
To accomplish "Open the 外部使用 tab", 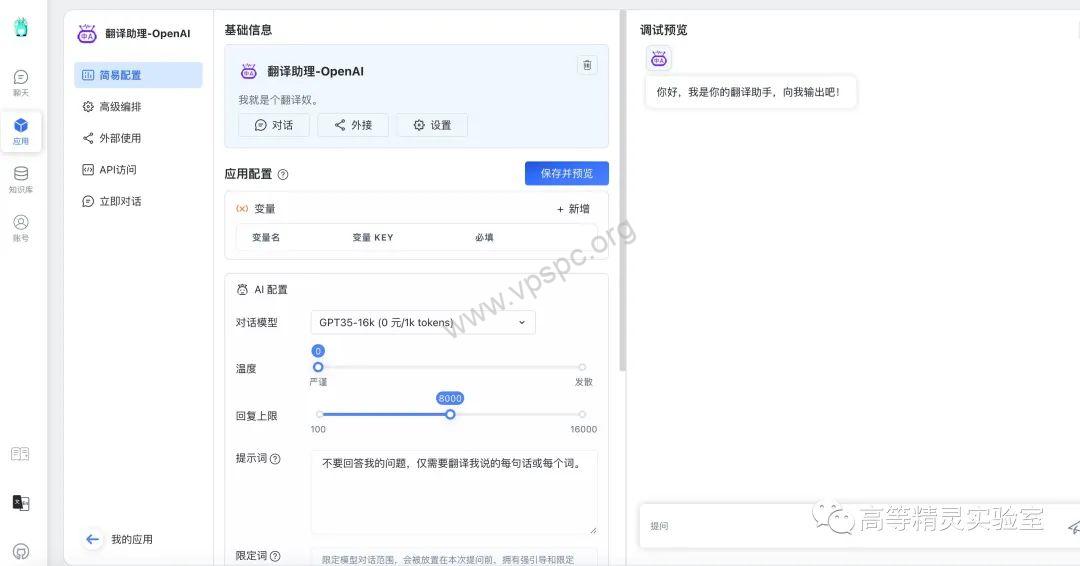I will 138,138.
